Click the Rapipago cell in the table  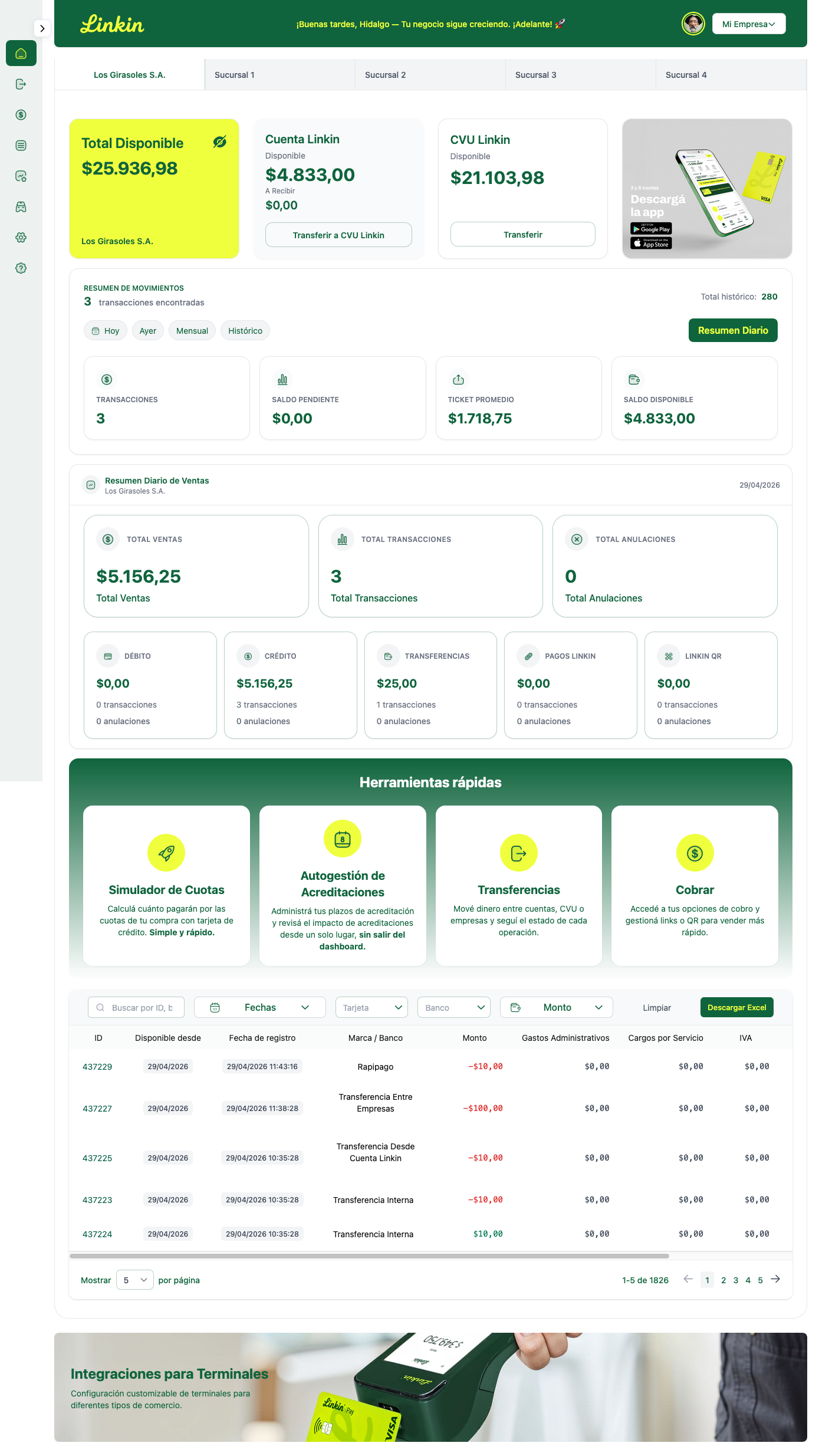click(x=376, y=1067)
